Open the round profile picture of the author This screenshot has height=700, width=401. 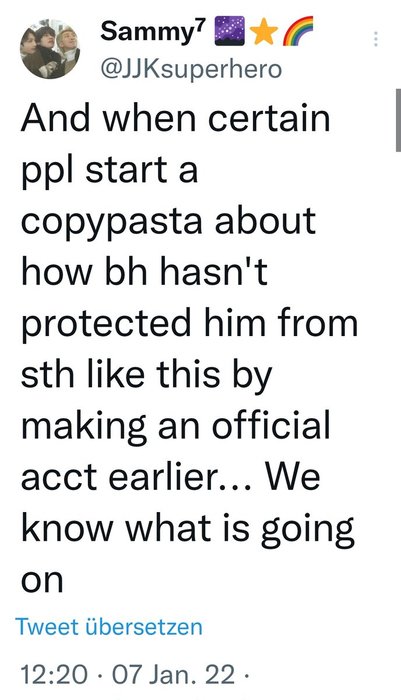(50, 49)
